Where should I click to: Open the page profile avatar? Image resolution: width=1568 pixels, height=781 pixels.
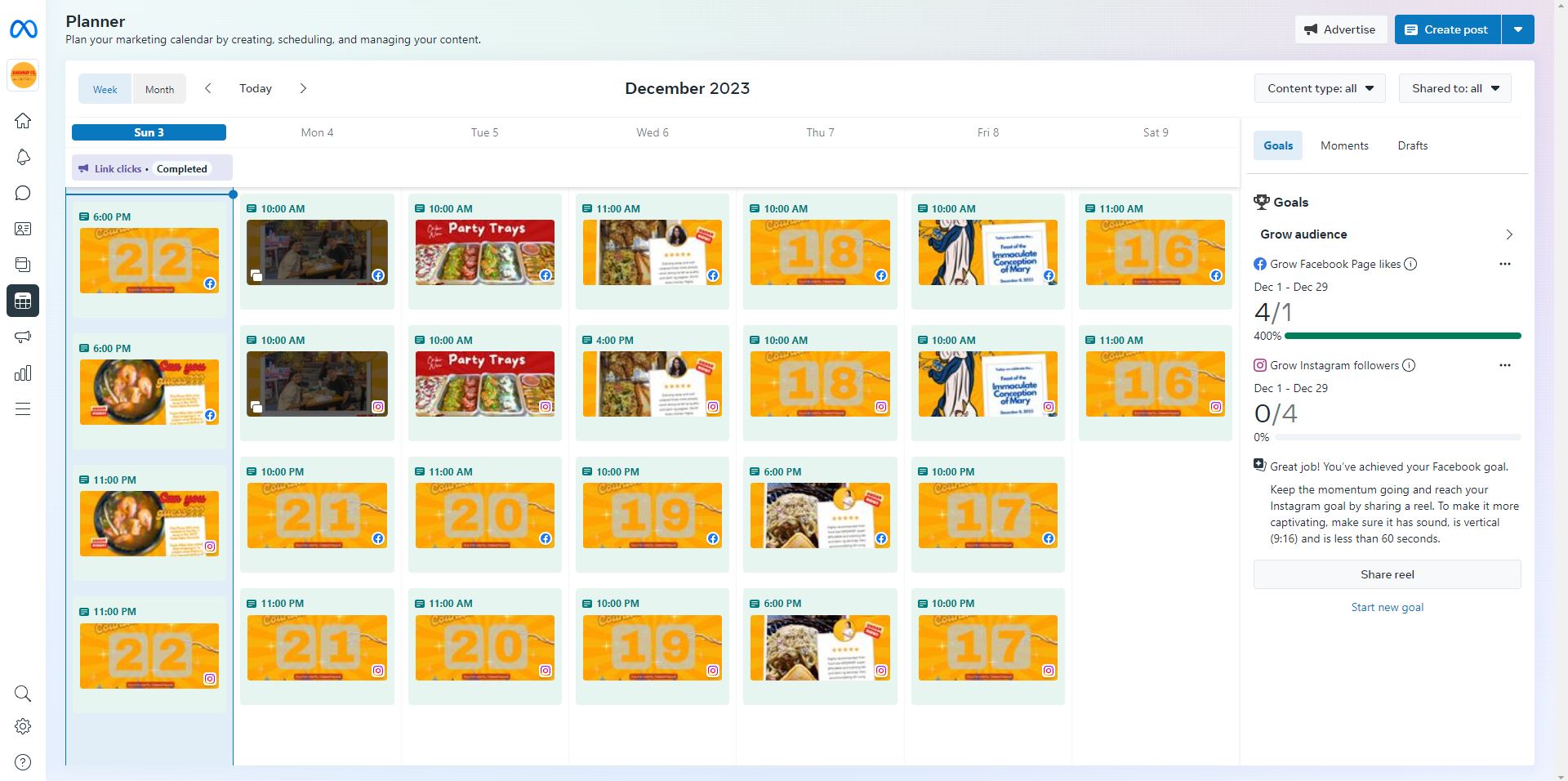click(23, 75)
